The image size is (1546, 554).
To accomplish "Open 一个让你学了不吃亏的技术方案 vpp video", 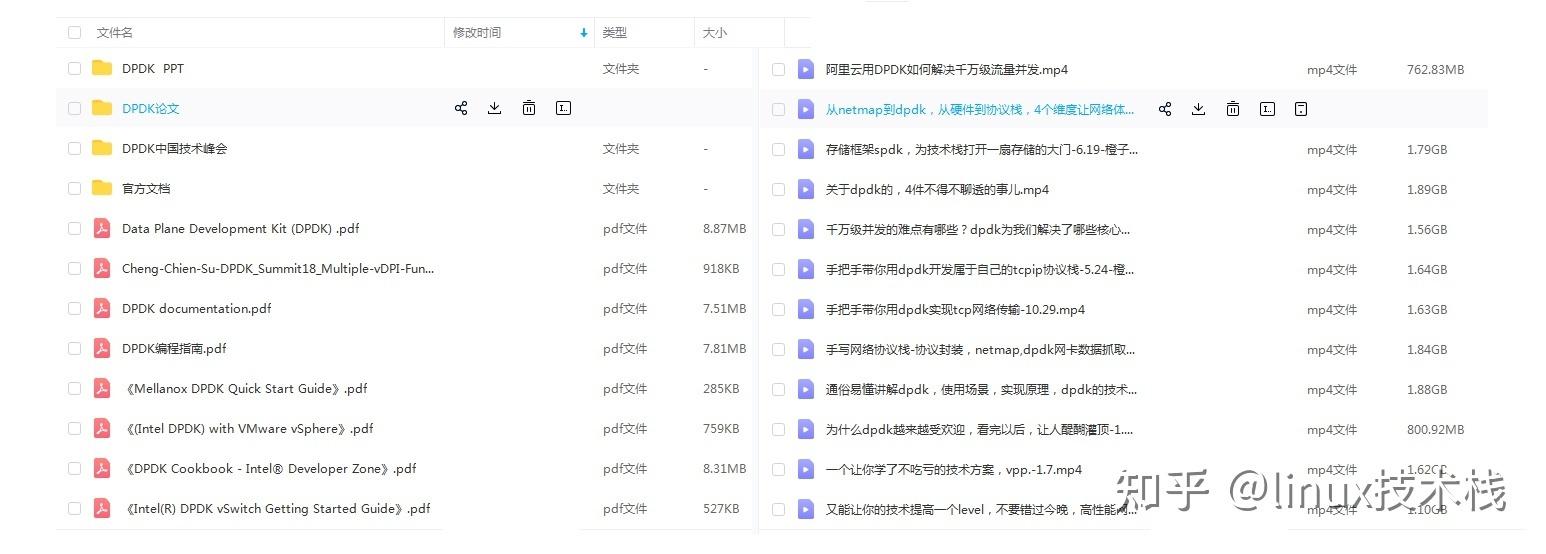I will coord(954,469).
